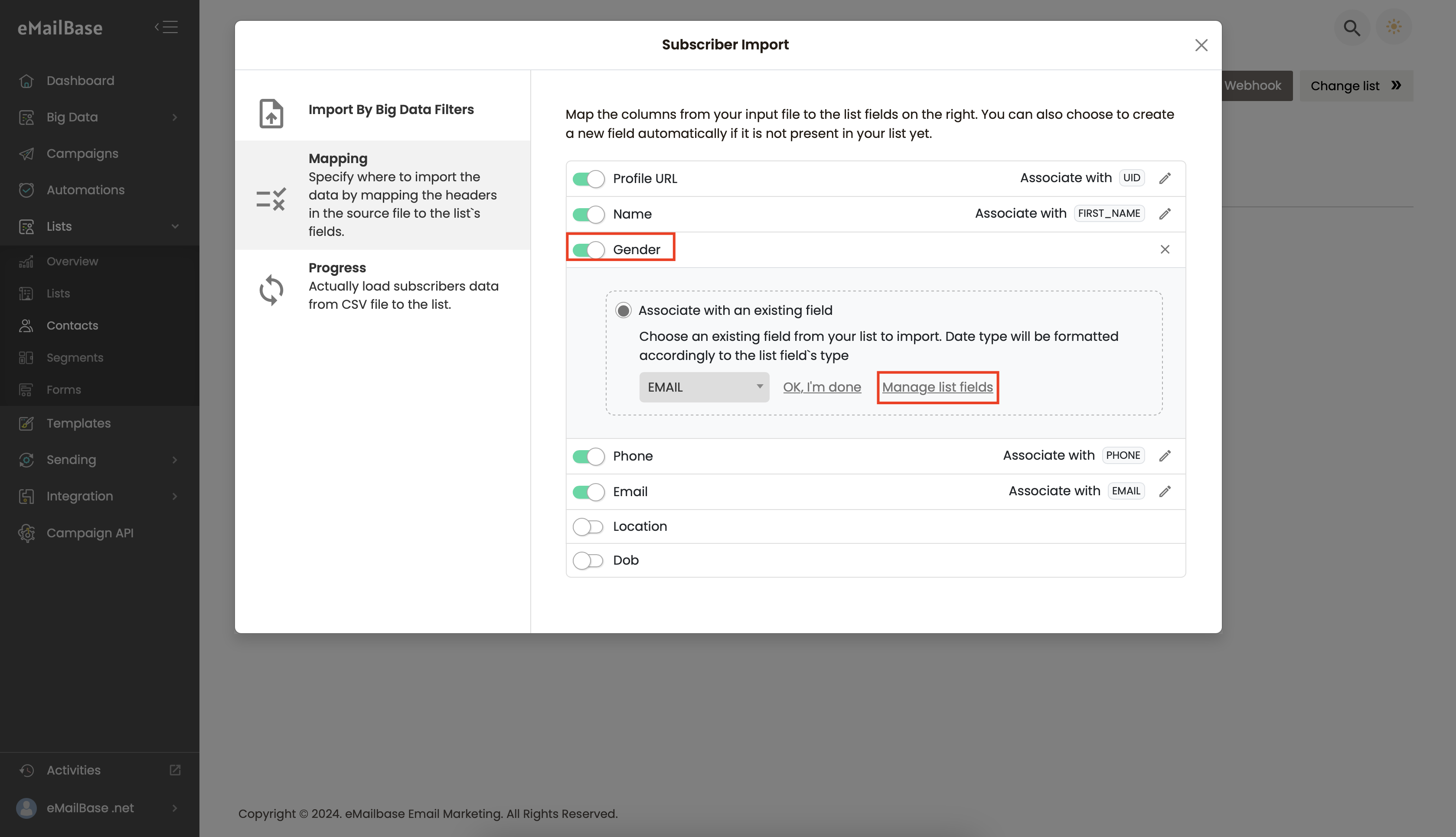
Task: Open search magnifier icon
Action: pos(1352,28)
